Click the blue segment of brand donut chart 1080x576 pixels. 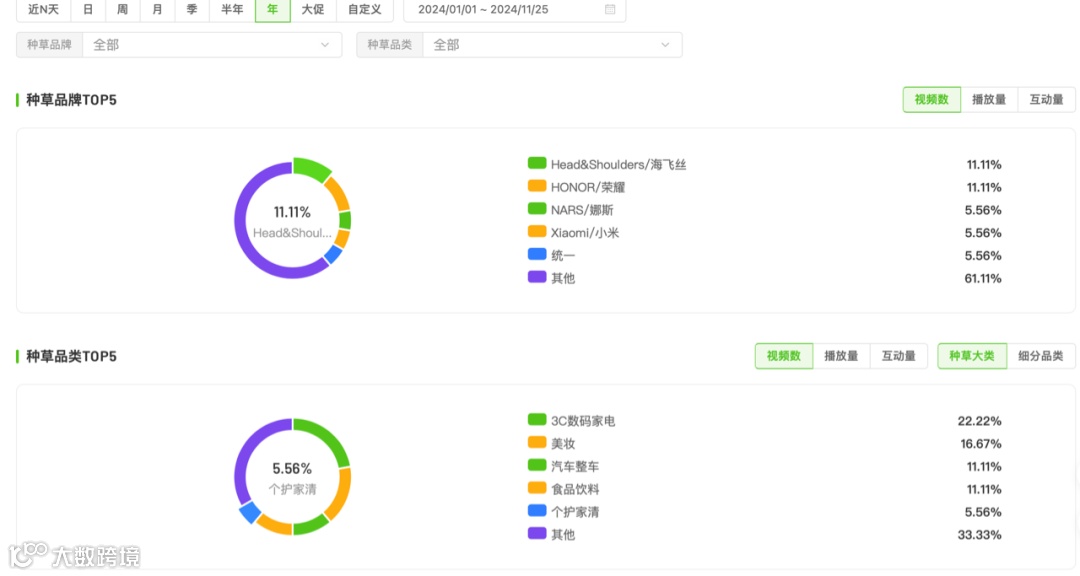(x=333, y=254)
